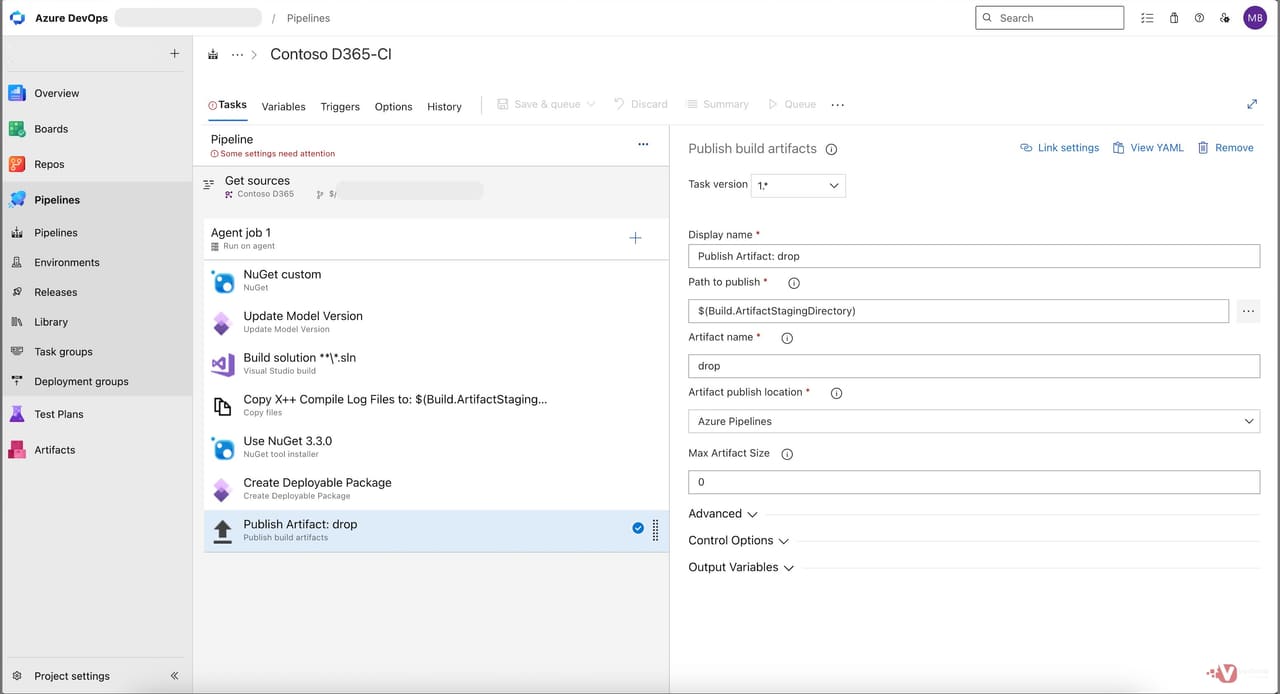
Task: Click drag handle on Publish Artifact row
Action: [x=655, y=531]
